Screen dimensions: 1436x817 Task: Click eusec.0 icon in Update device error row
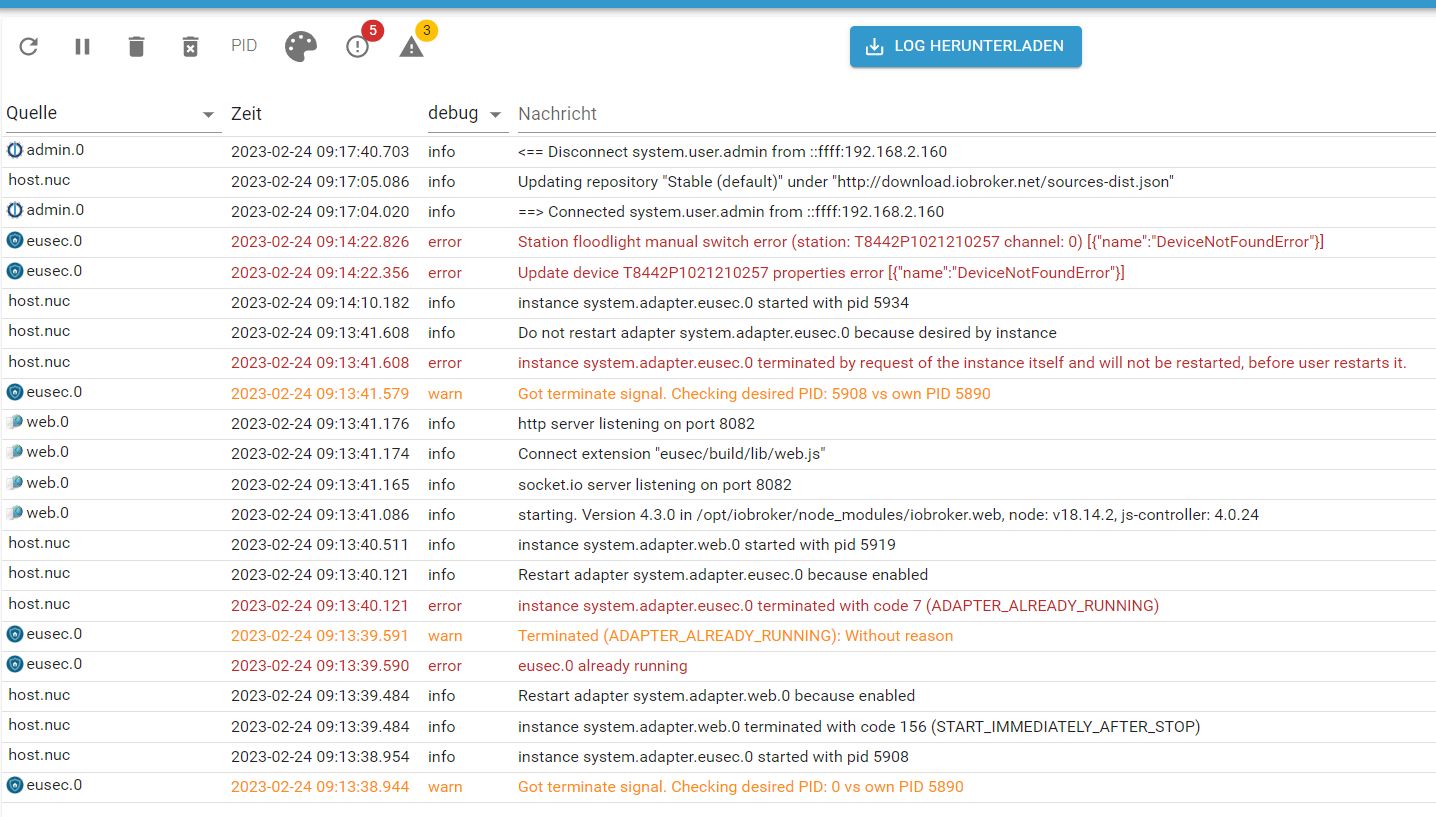(x=15, y=271)
